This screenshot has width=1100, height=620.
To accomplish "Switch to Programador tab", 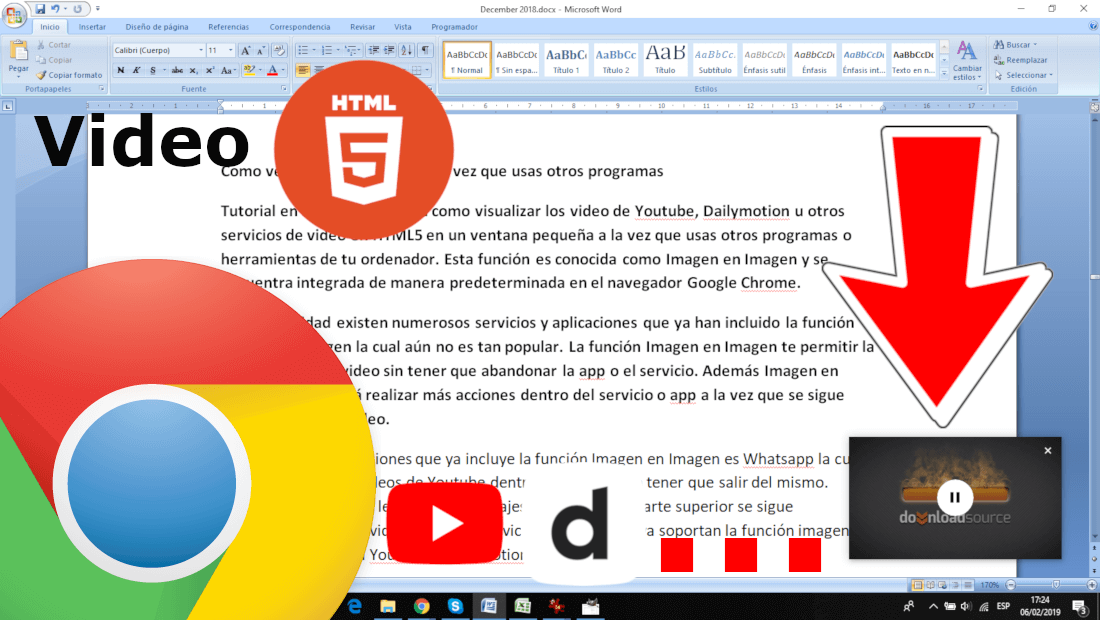I will 454,27.
